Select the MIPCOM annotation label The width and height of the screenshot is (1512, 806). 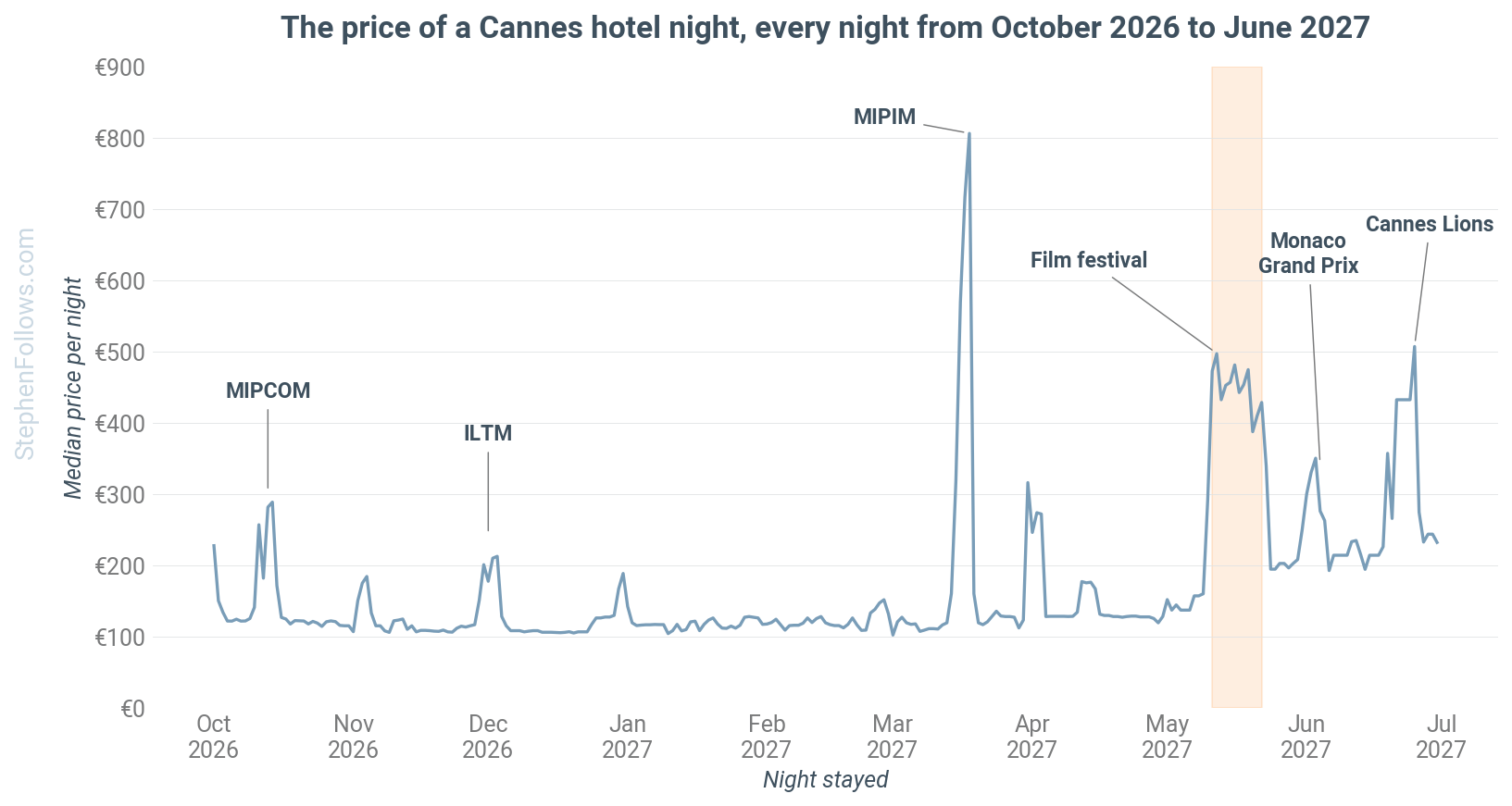click(x=268, y=391)
